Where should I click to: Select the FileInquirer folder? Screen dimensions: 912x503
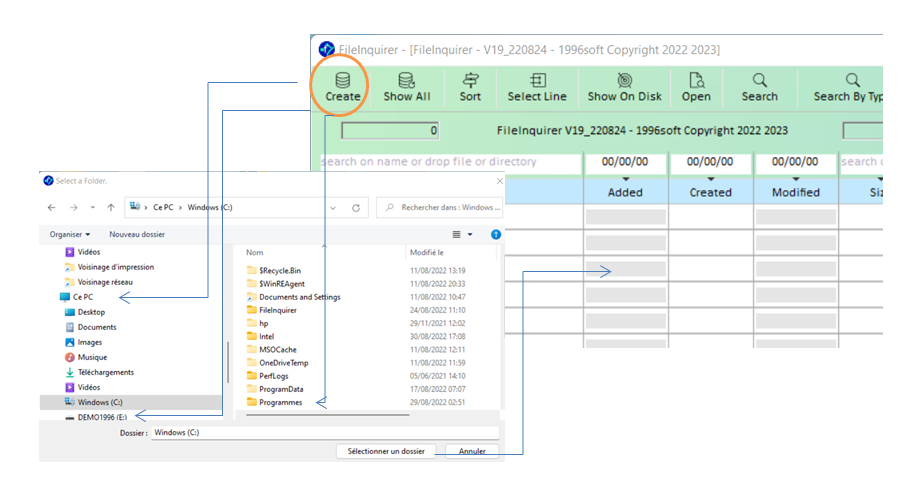tap(278, 311)
